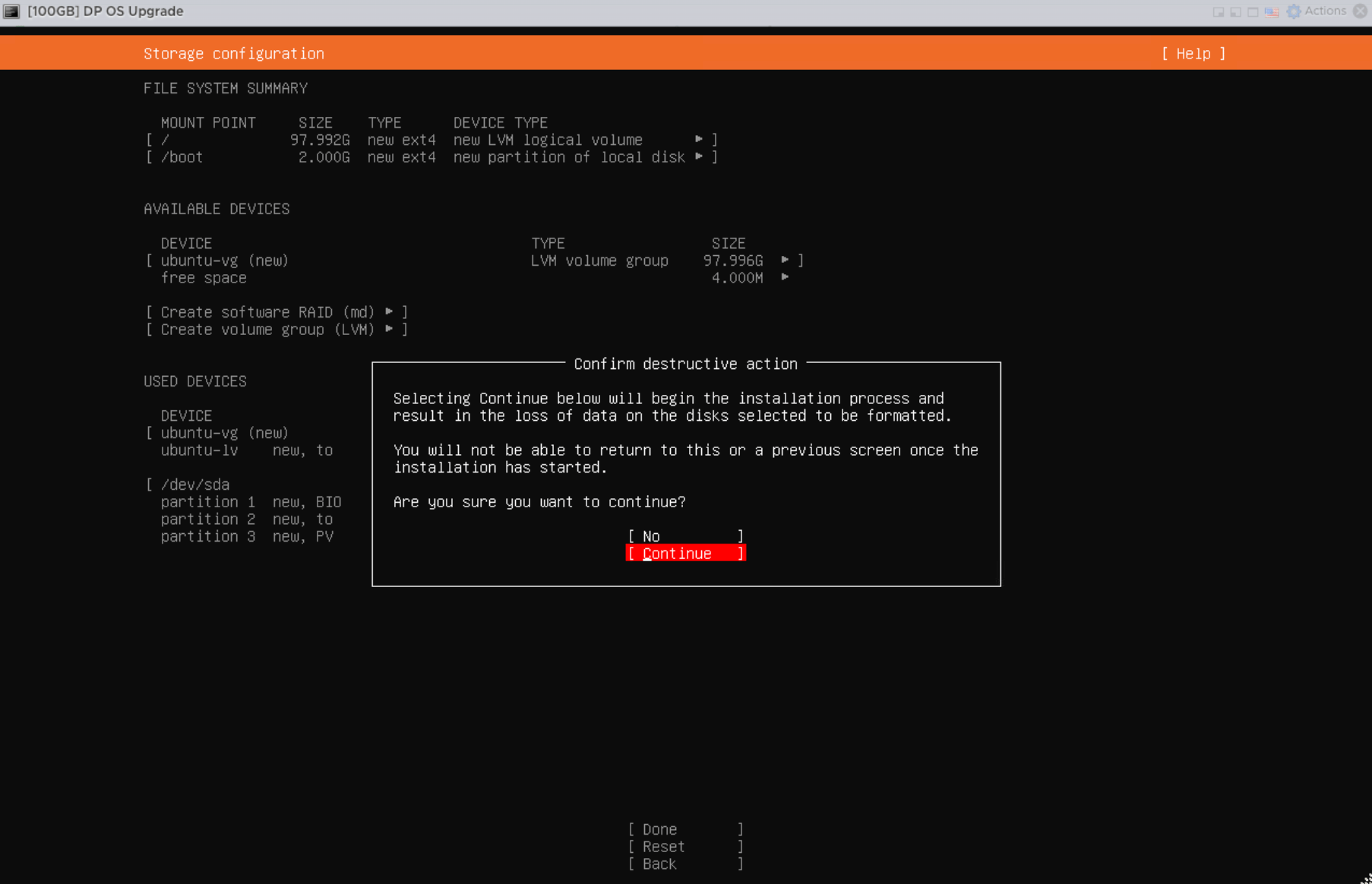Open Create software RAID (md)
This screenshot has height=884, width=1372.
(x=277, y=312)
